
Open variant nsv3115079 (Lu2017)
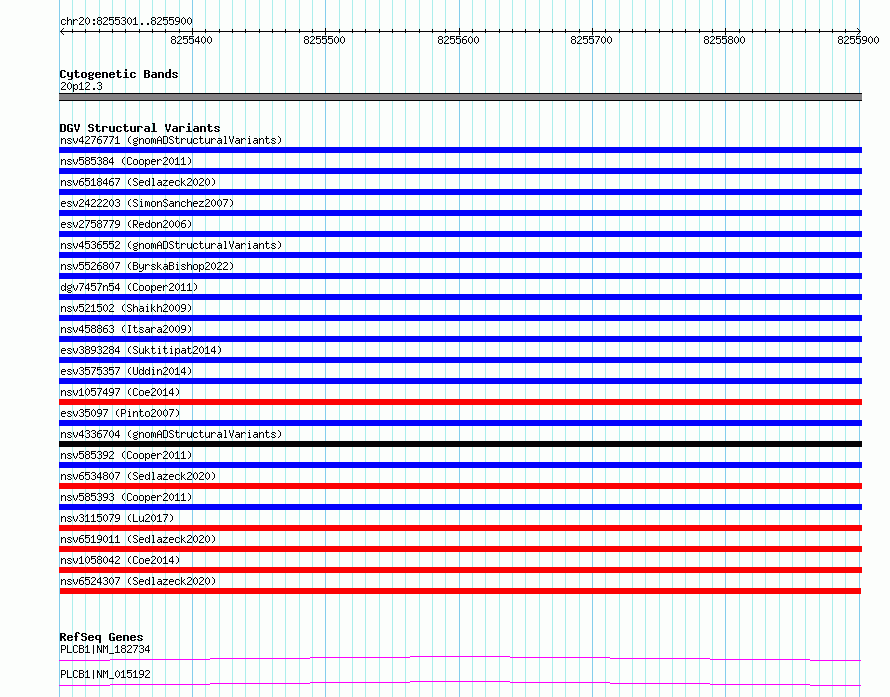117,518
